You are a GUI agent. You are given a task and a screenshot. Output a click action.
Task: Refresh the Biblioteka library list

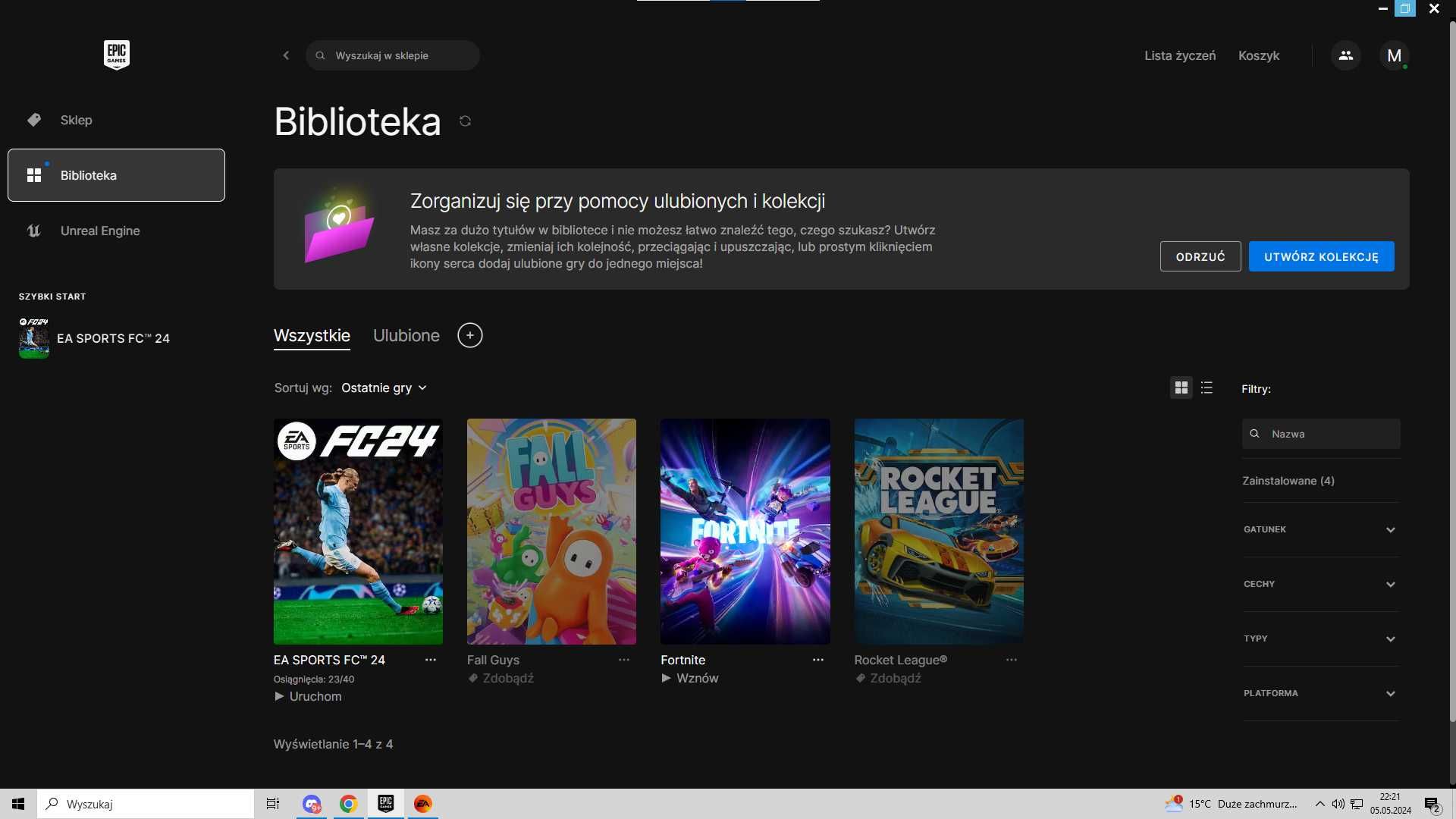(465, 121)
